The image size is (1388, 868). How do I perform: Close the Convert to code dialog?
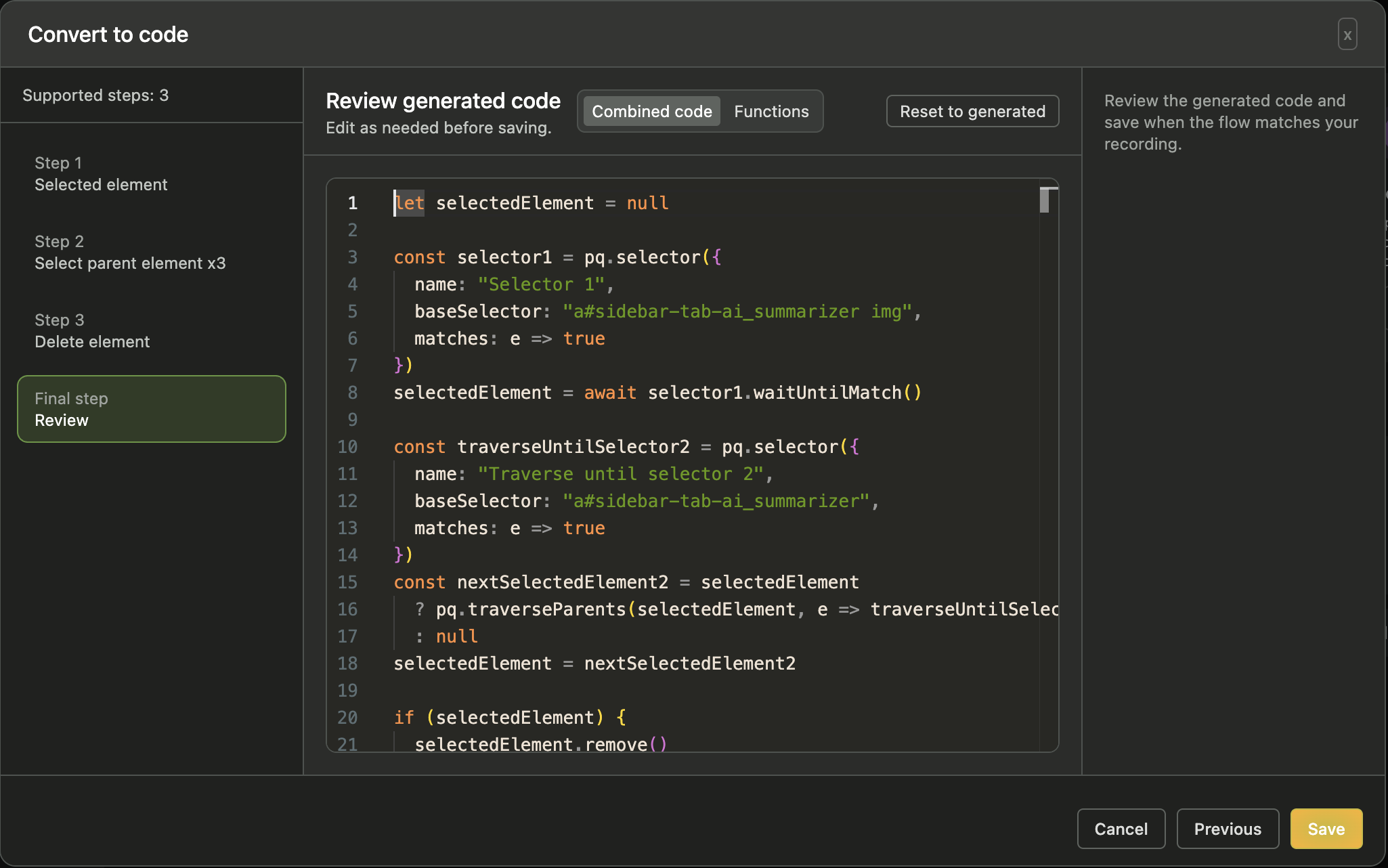click(x=1347, y=35)
